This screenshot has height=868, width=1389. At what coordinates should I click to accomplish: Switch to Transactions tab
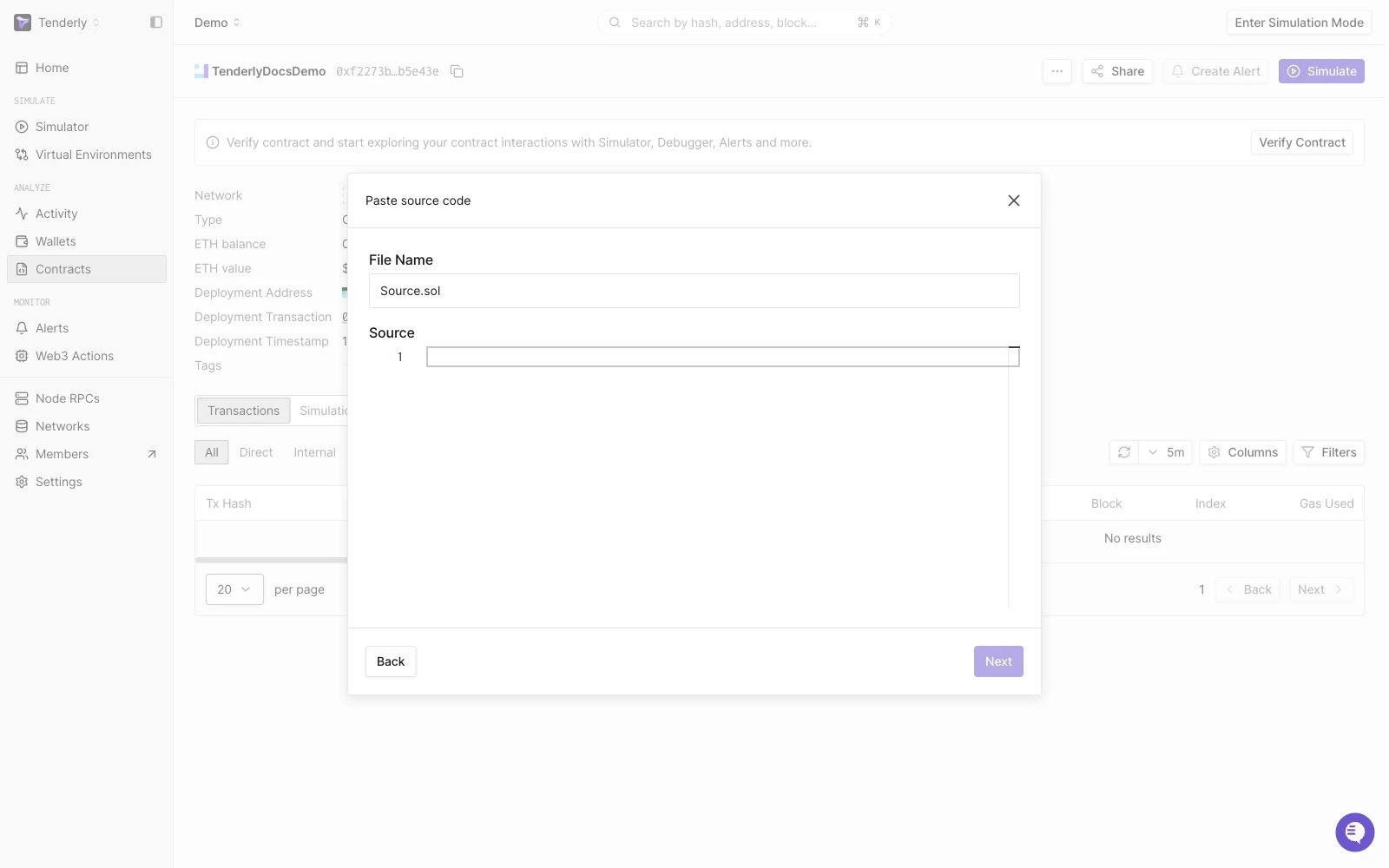(243, 411)
